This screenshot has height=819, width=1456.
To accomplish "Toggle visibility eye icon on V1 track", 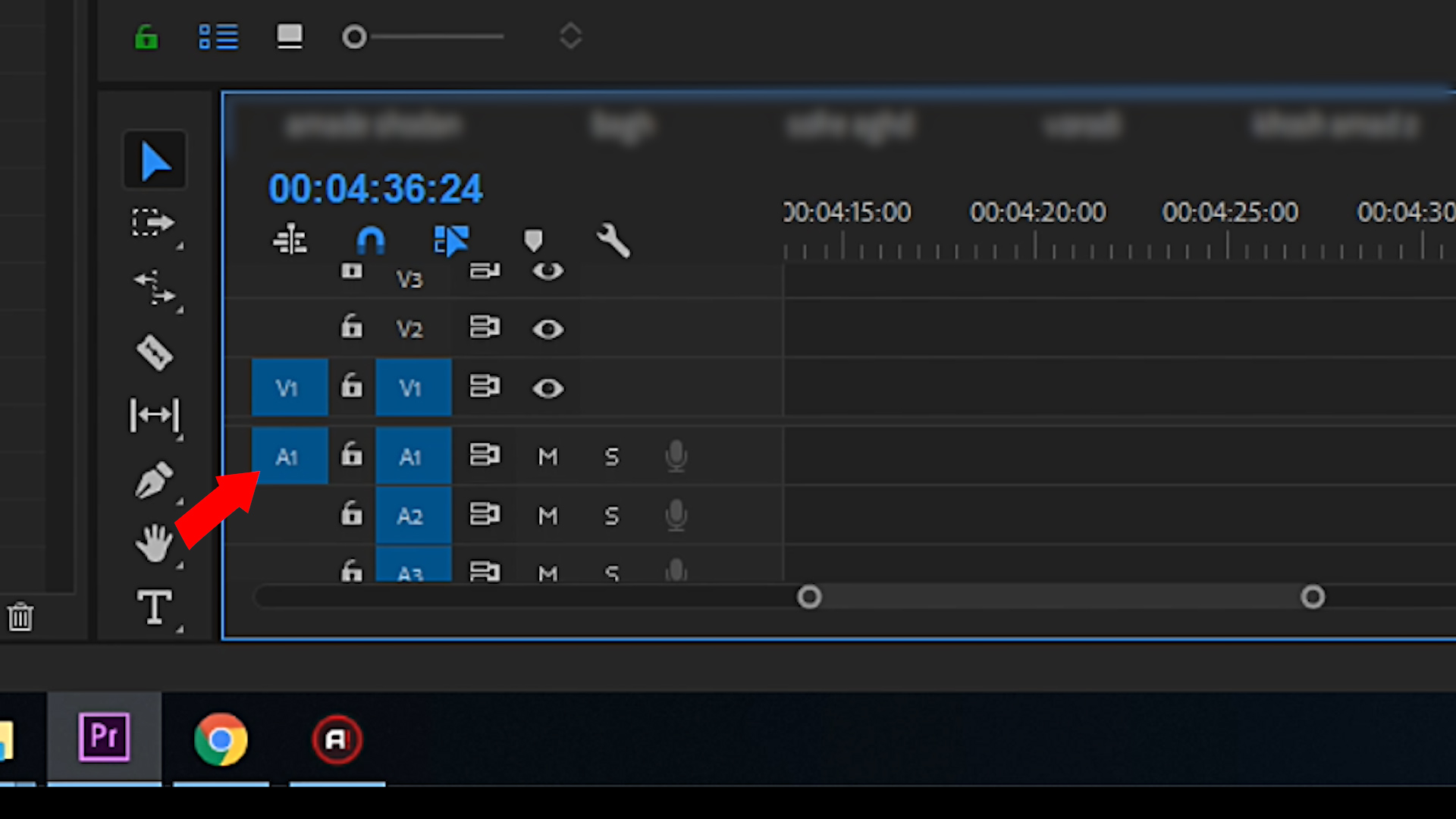I will pos(548,388).
